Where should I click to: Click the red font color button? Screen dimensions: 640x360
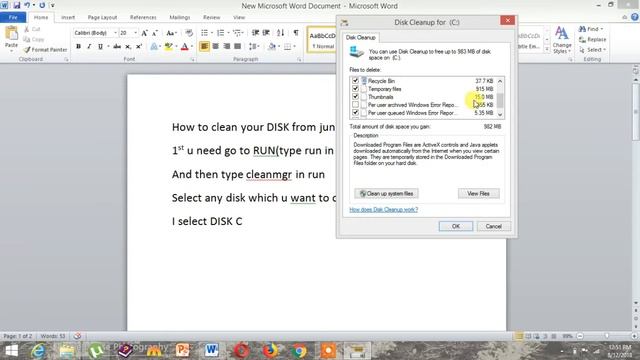184,47
